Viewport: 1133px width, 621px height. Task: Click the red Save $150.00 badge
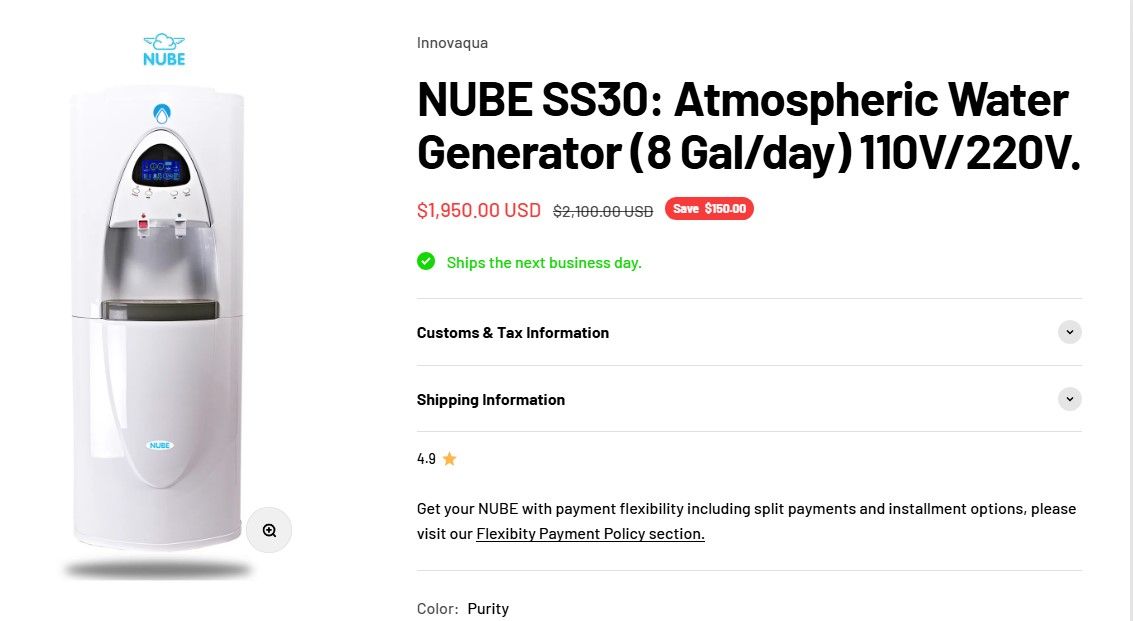(x=709, y=209)
